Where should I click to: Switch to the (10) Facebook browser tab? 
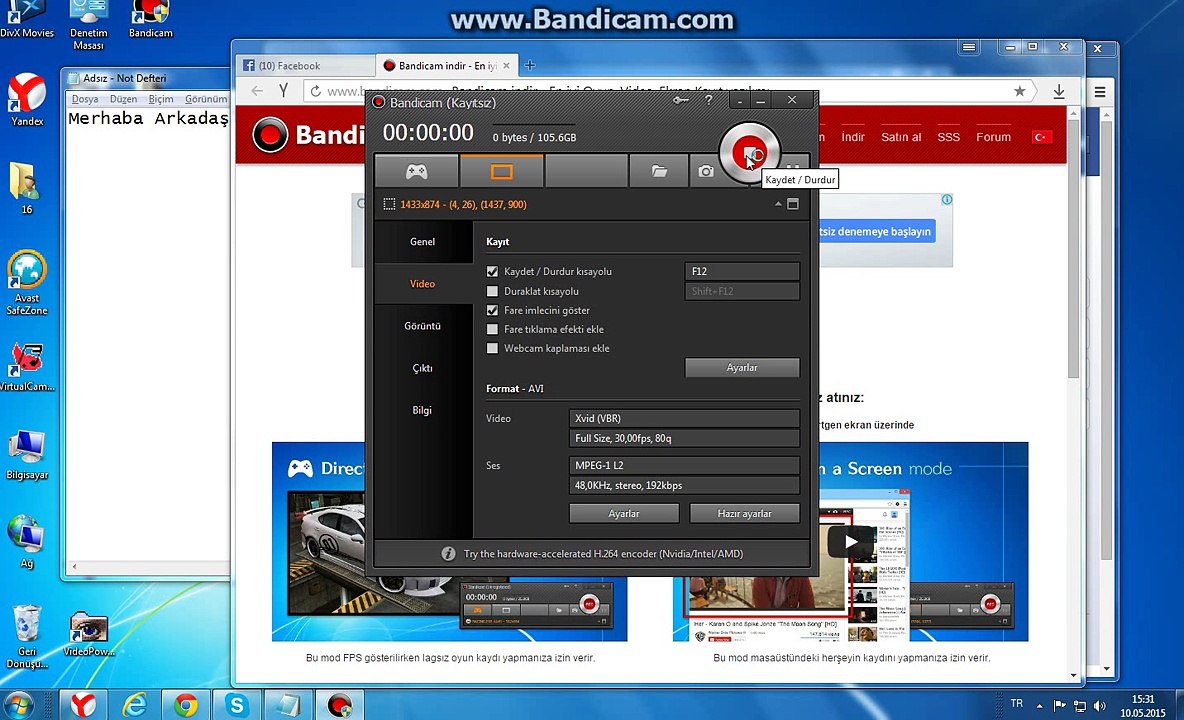pos(305,66)
